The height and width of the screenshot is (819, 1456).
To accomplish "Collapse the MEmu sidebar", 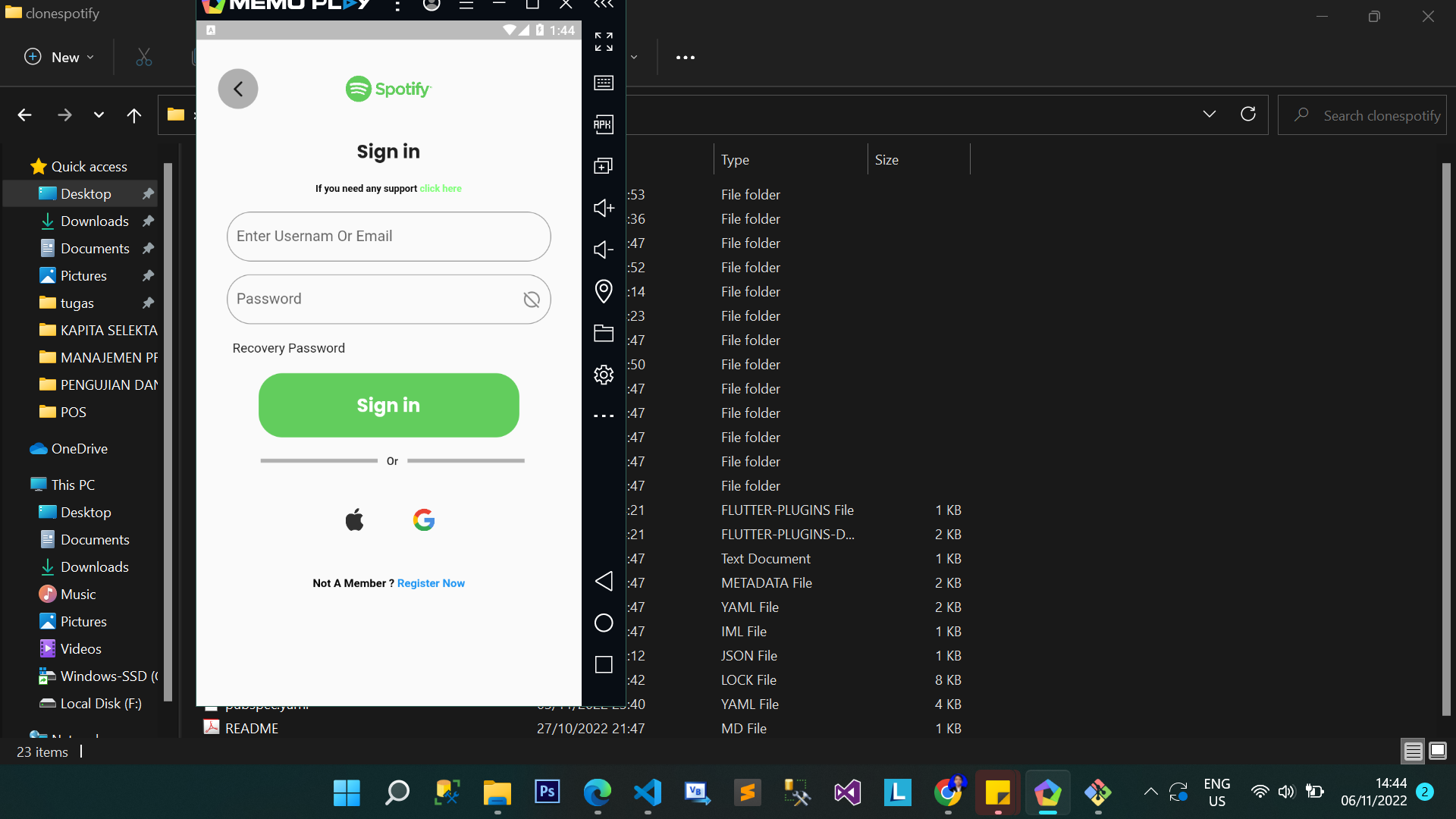I will [x=604, y=6].
